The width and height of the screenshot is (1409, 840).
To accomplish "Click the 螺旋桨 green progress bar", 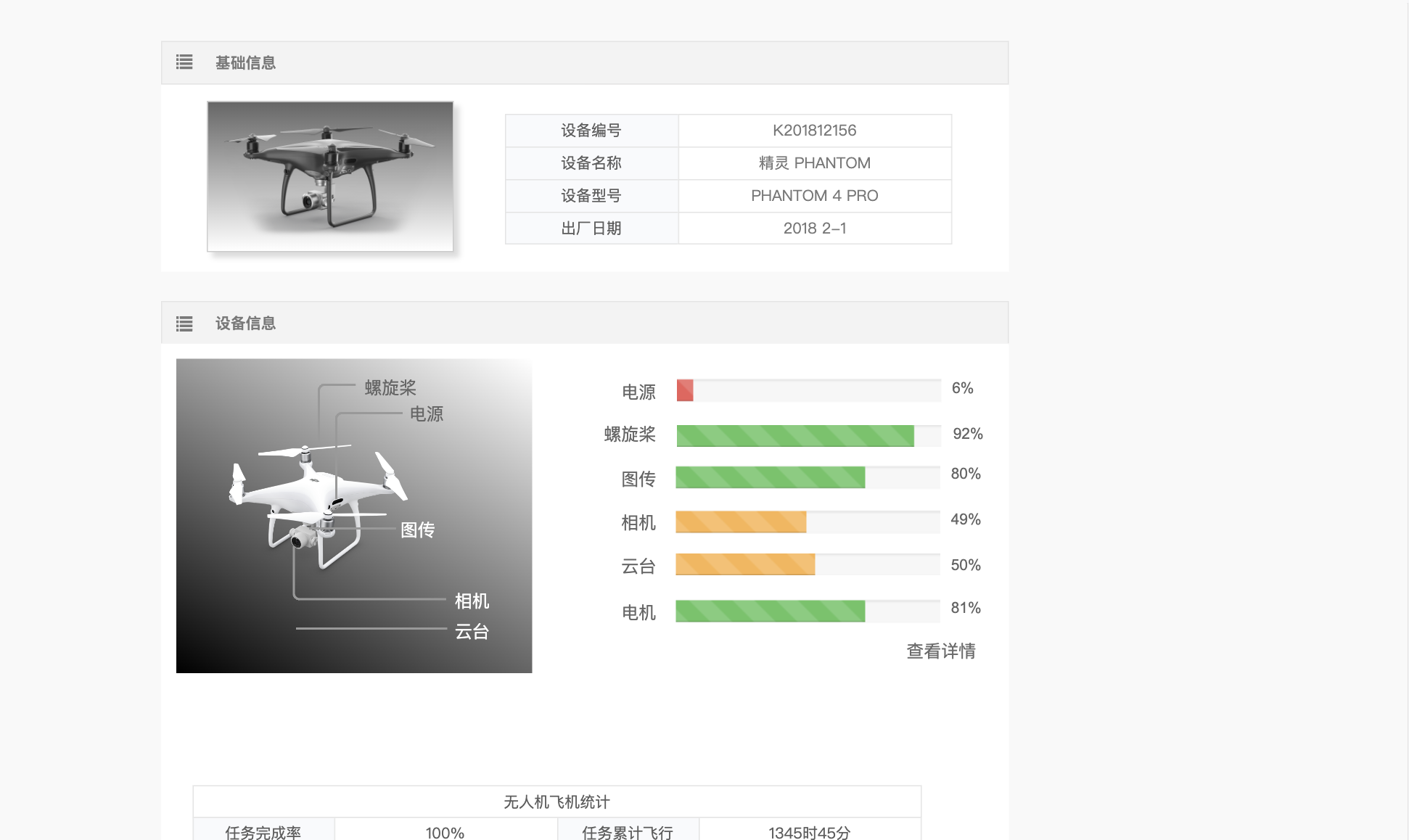I will click(794, 436).
